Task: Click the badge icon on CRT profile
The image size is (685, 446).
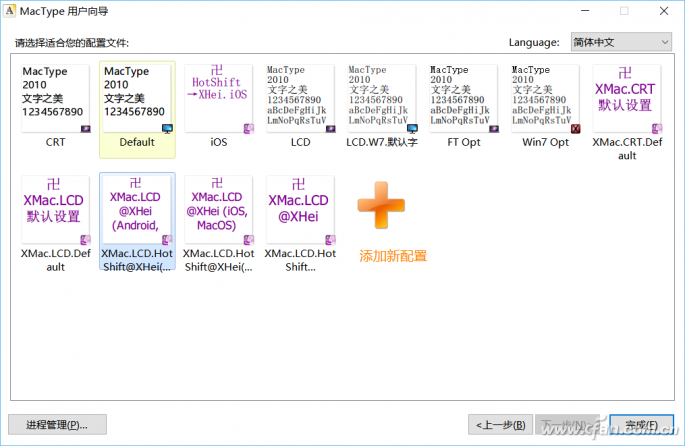Action: tap(86, 129)
